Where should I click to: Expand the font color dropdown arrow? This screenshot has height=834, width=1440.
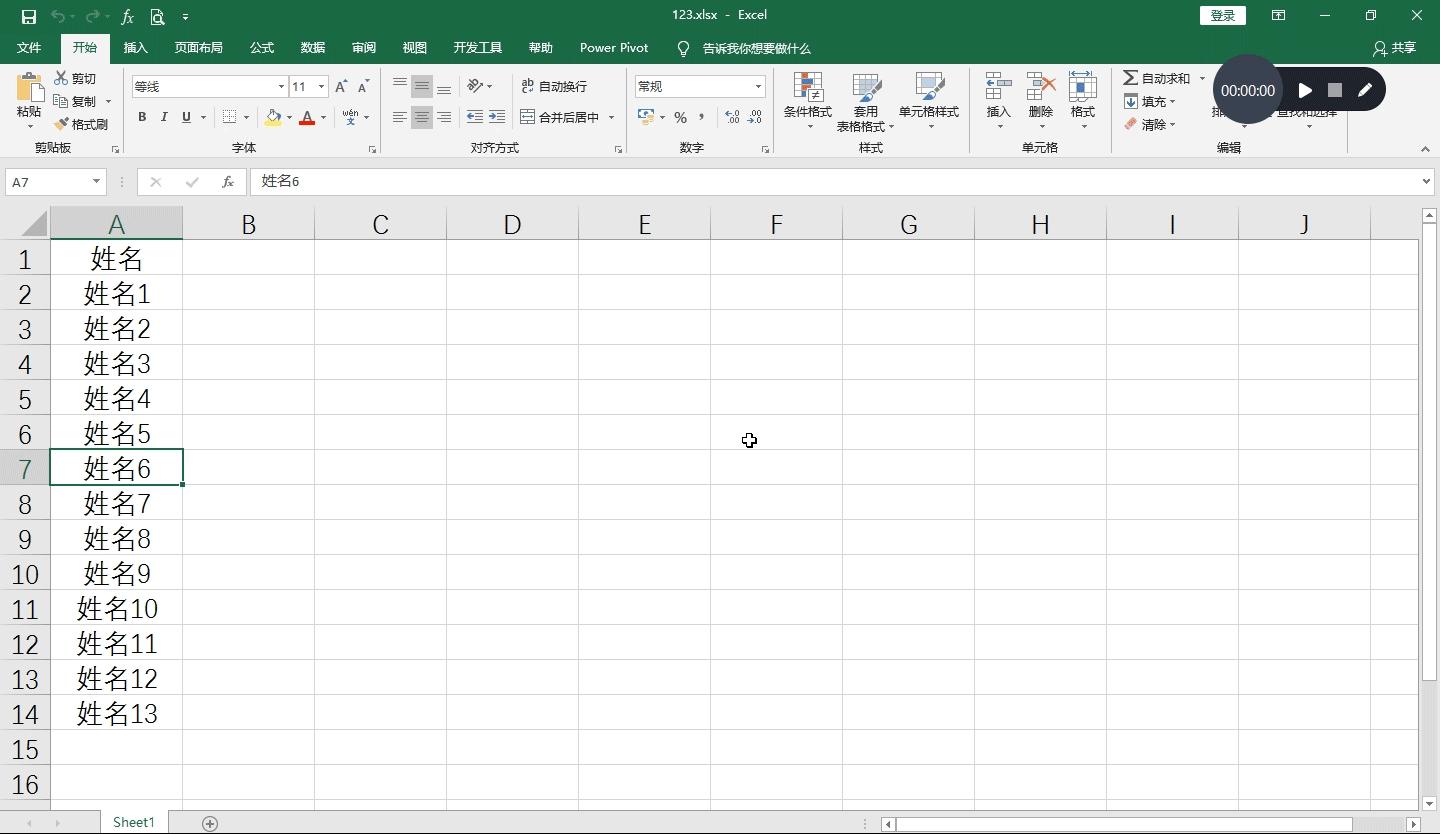click(x=323, y=117)
